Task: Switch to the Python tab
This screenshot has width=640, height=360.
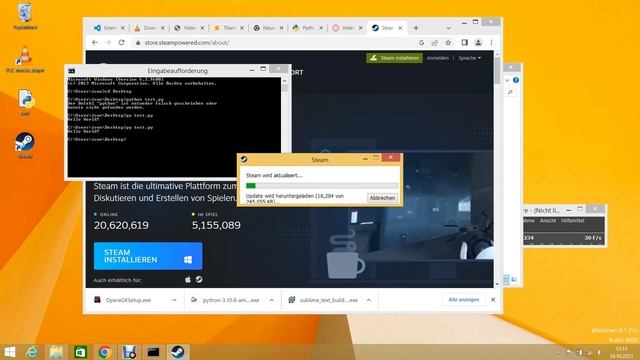Action: click(x=307, y=28)
